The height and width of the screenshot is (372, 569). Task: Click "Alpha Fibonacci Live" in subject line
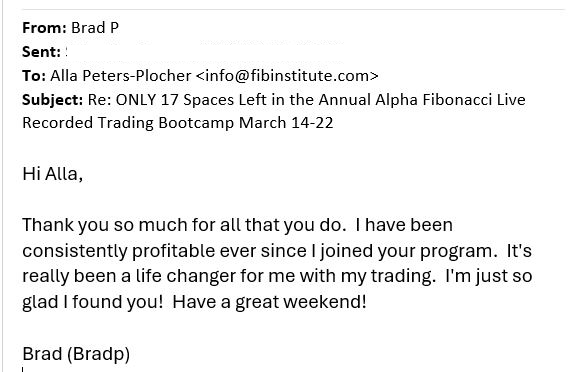coord(450,100)
